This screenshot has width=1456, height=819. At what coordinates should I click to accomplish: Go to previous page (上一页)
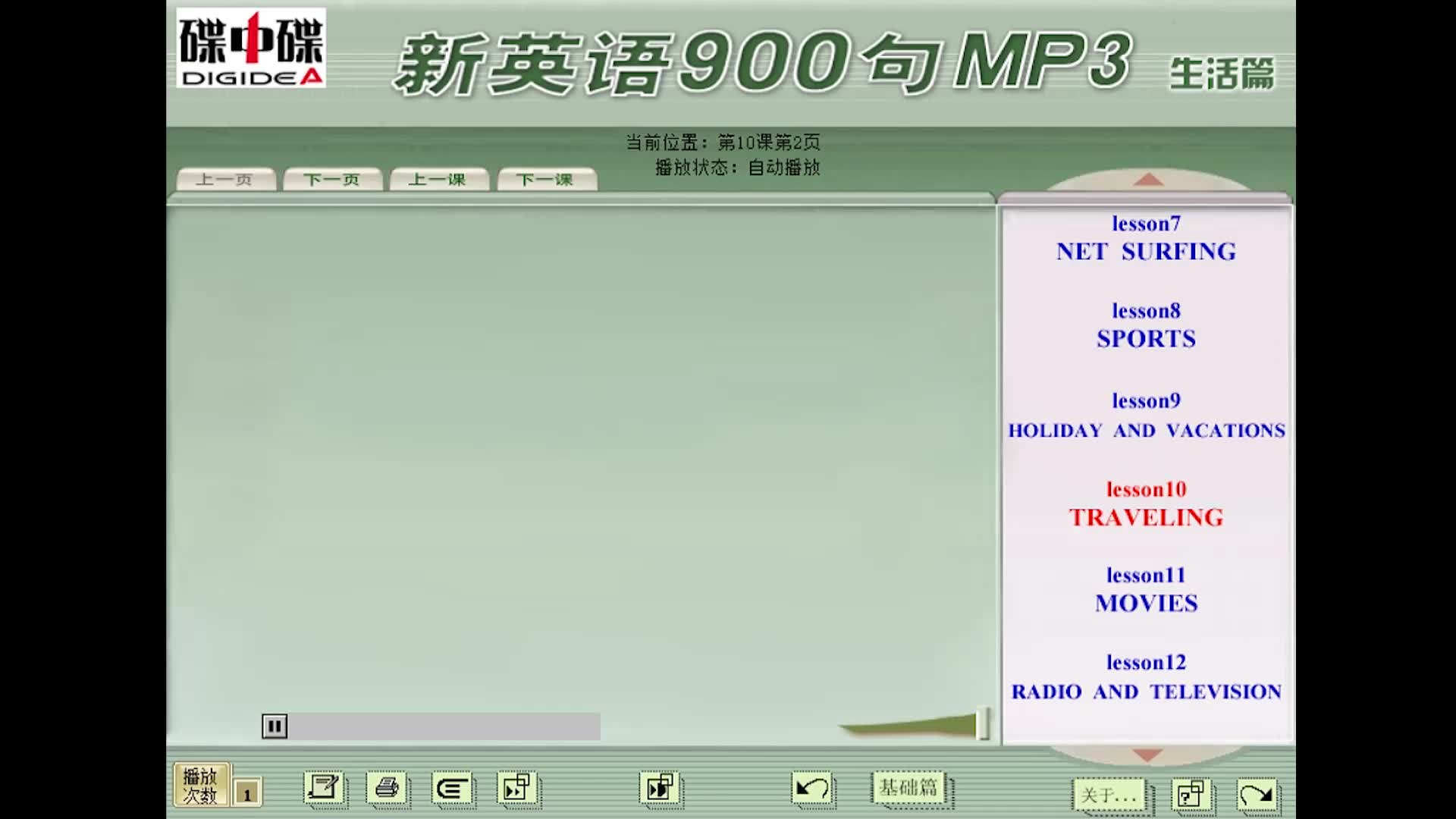click(x=225, y=180)
